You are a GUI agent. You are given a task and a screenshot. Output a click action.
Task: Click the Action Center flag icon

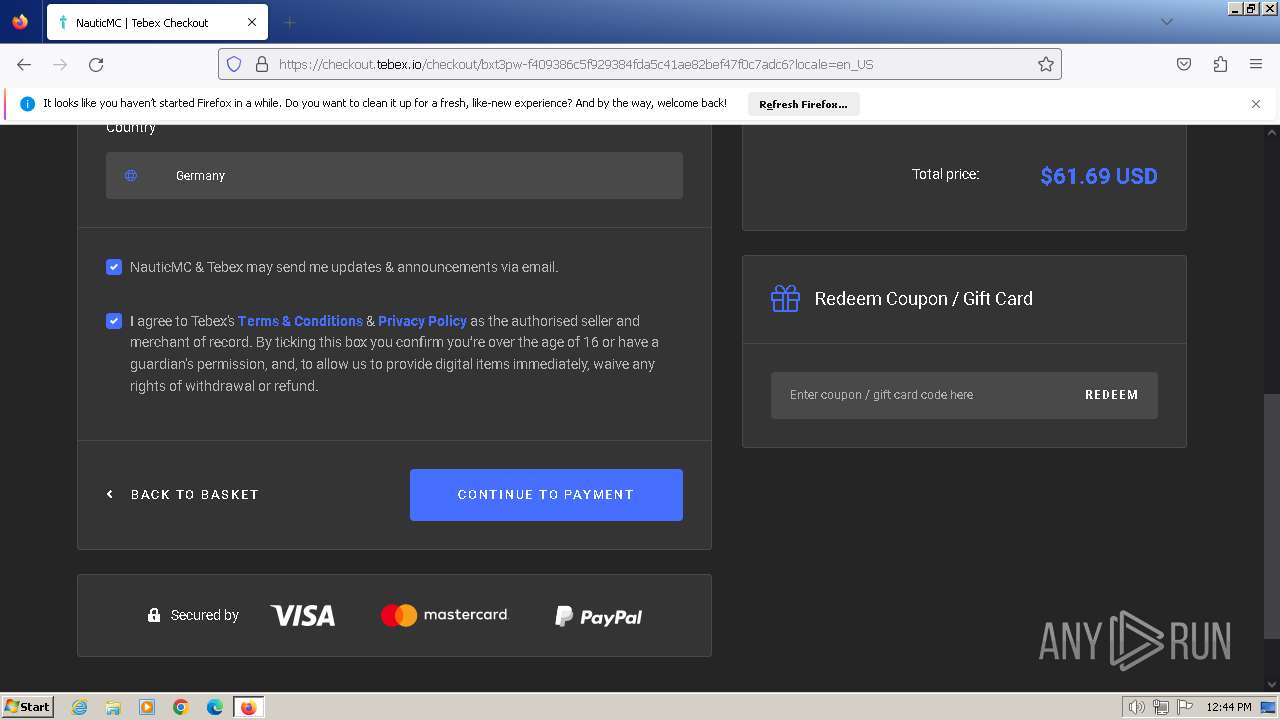1185,707
